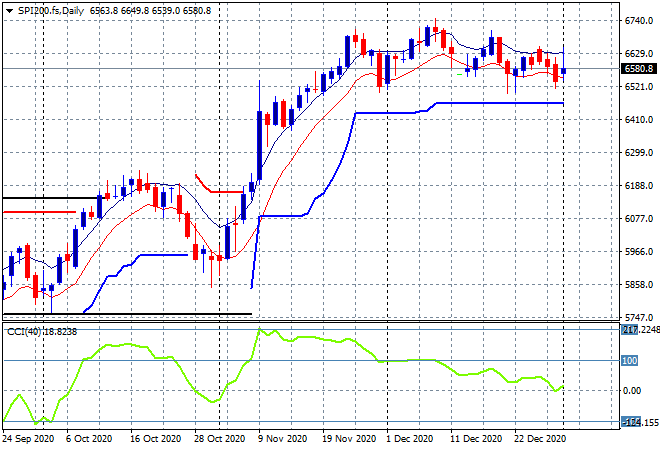660x450 pixels.
Task: Click the 5858.0 price axis label
Action: coord(639,285)
